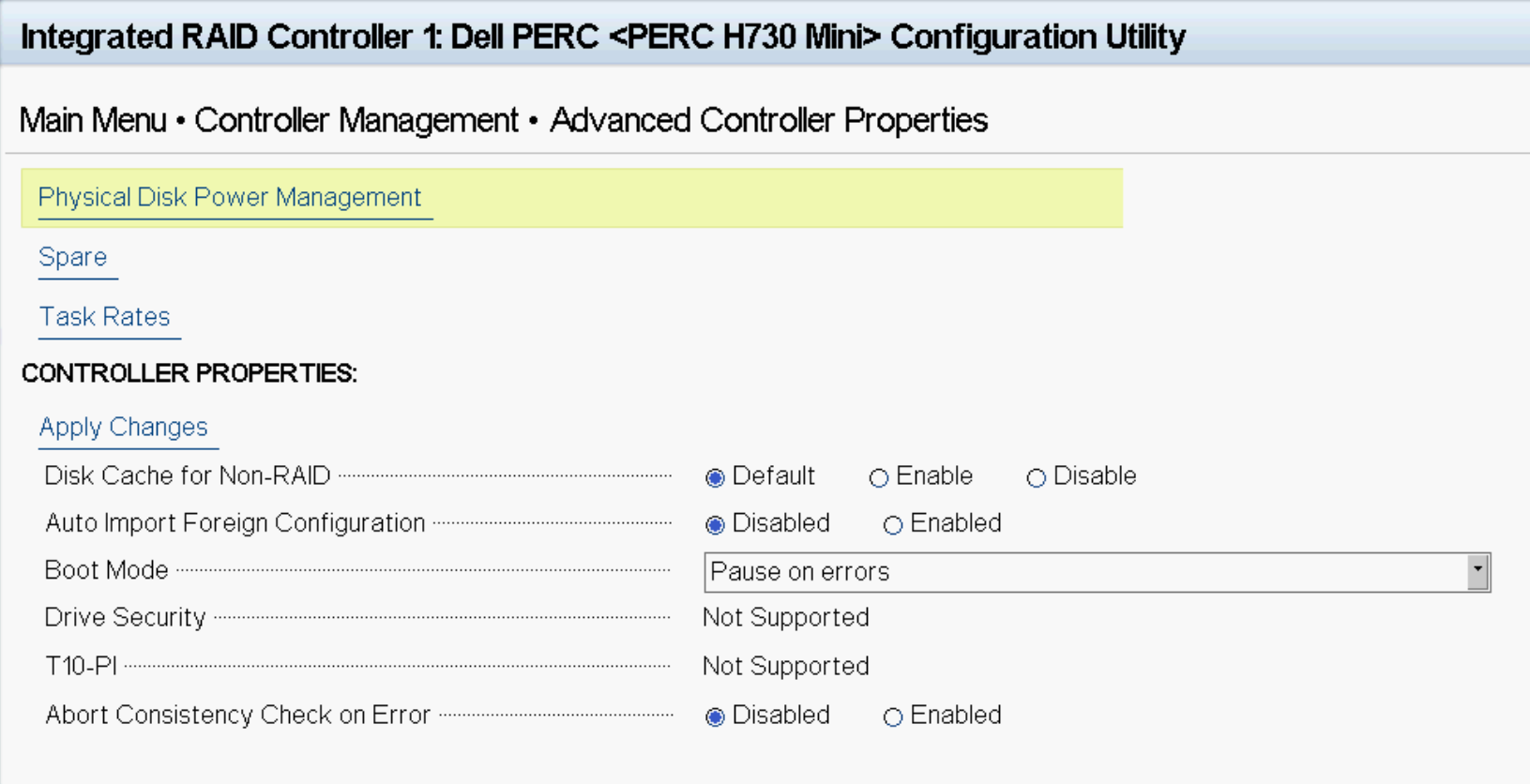This screenshot has width=1530, height=784.
Task: Click T10-PI 'Not Supported' value
Action: point(786,666)
